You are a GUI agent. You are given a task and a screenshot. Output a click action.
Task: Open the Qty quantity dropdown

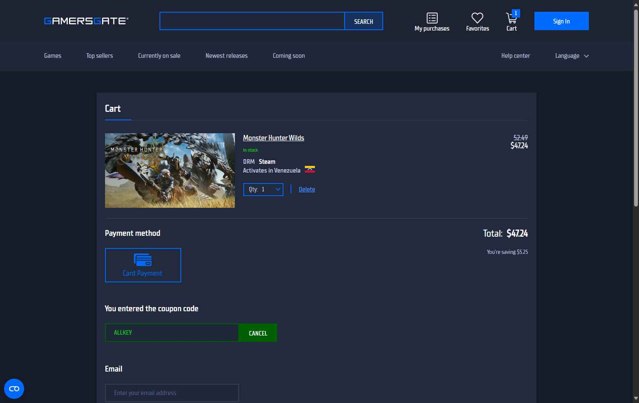point(263,189)
